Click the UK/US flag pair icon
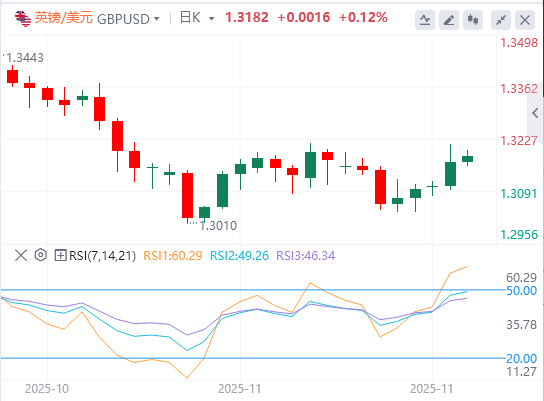The image size is (544, 401). click(23, 19)
